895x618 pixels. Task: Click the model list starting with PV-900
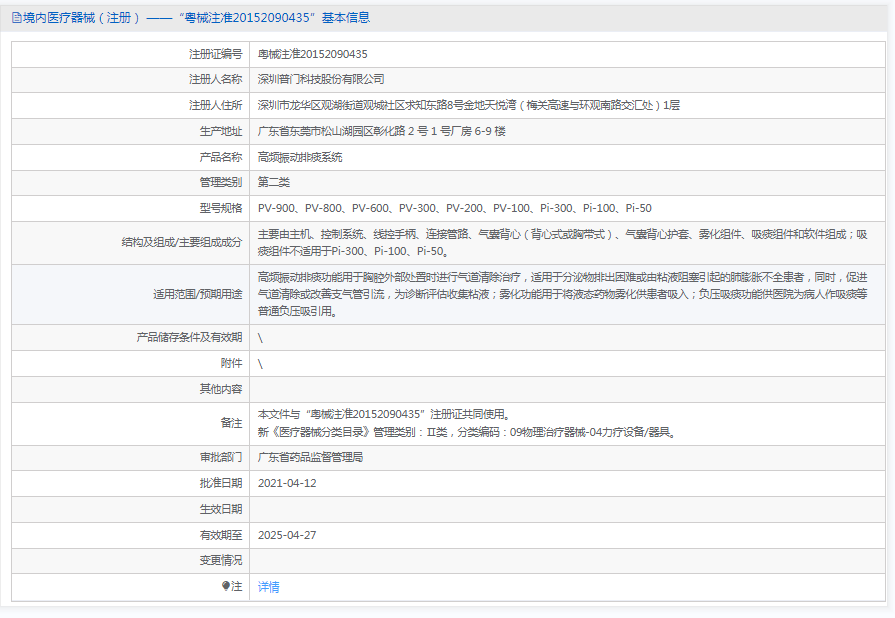point(454,208)
